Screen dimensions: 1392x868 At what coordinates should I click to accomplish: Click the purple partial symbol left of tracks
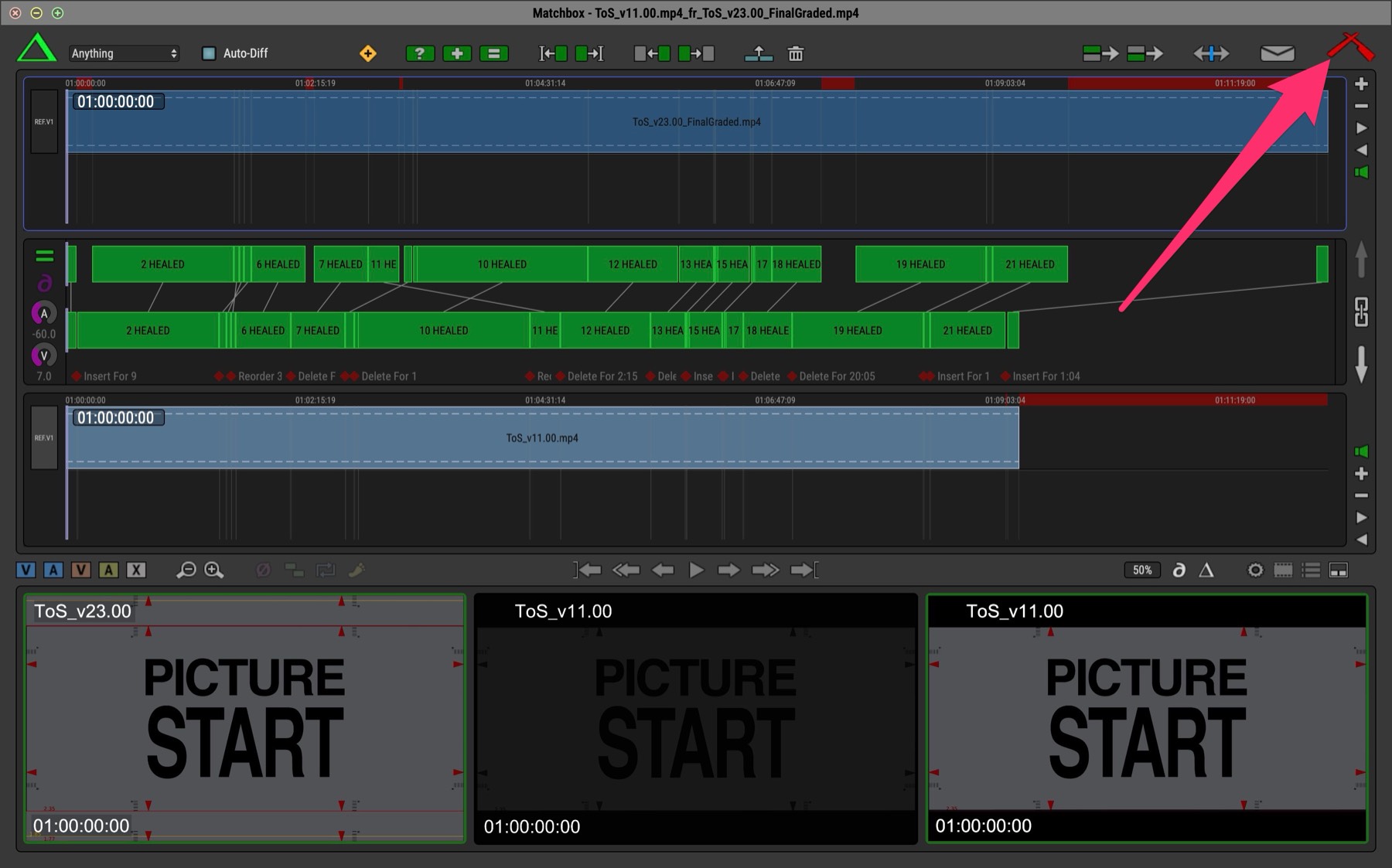pyautogui.click(x=45, y=284)
